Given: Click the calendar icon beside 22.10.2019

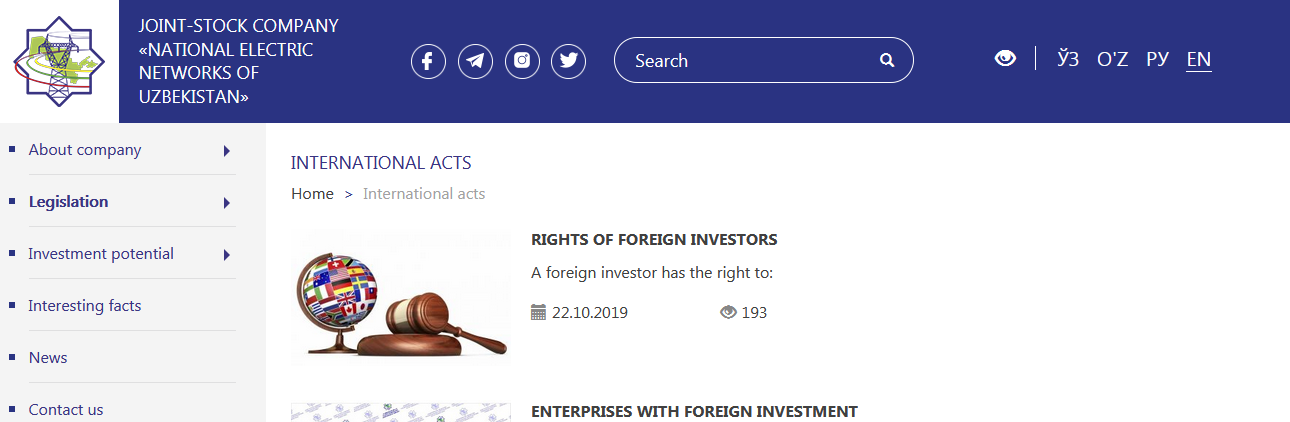Looking at the screenshot, I should pos(539,312).
